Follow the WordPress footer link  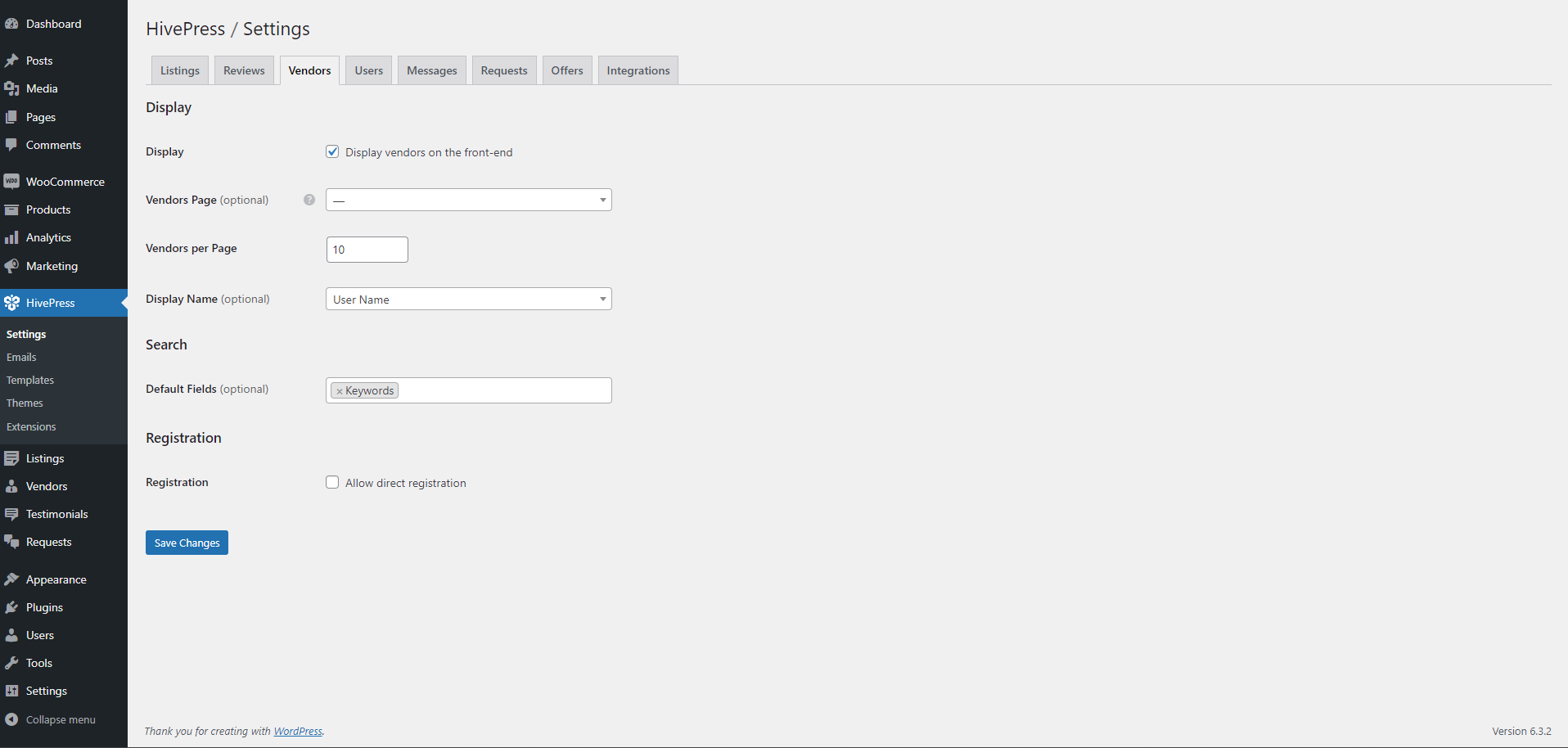coord(298,731)
